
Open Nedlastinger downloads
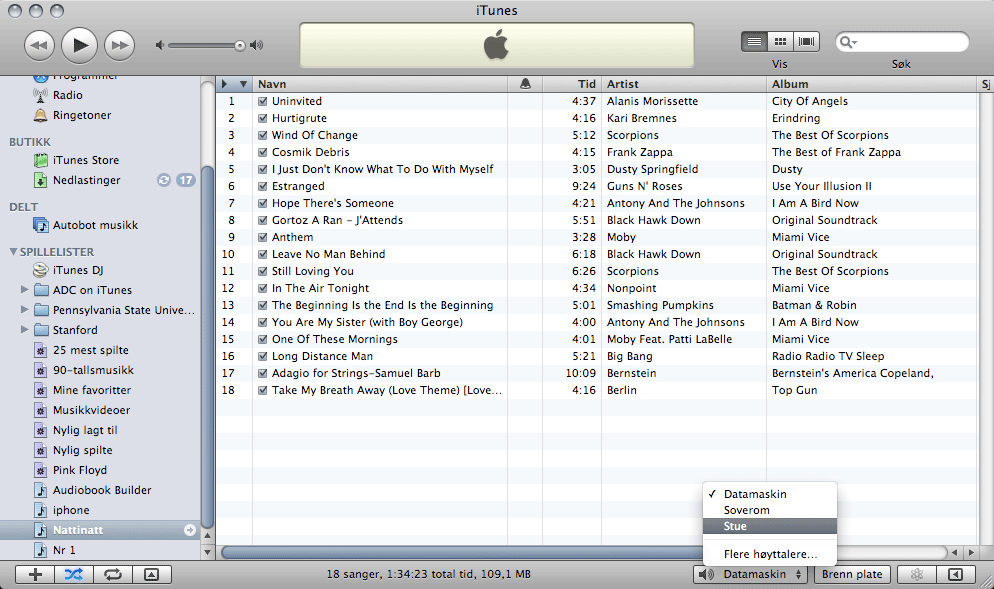tap(86, 180)
